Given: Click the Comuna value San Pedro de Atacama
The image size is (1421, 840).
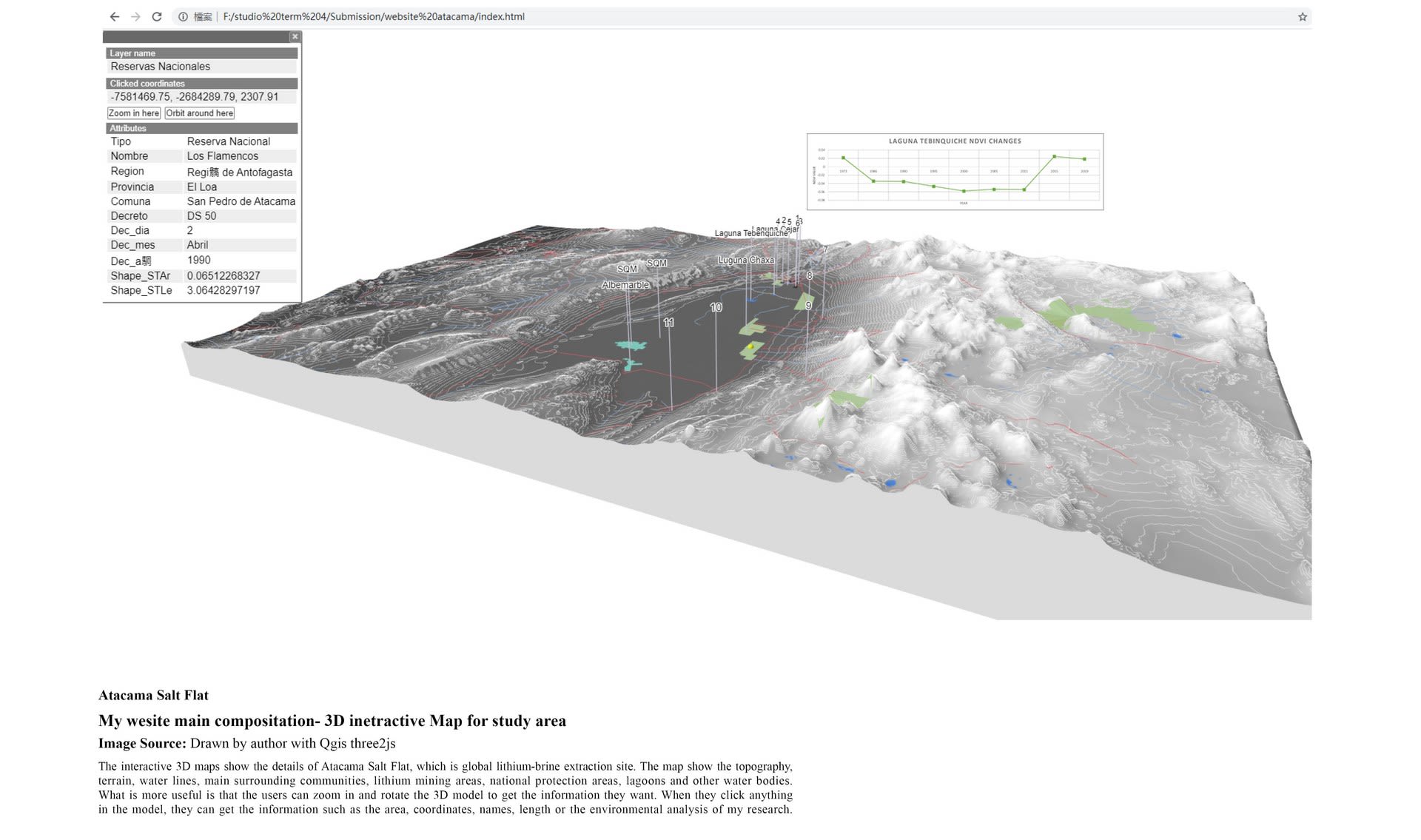Looking at the screenshot, I should [x=241, y=201].
